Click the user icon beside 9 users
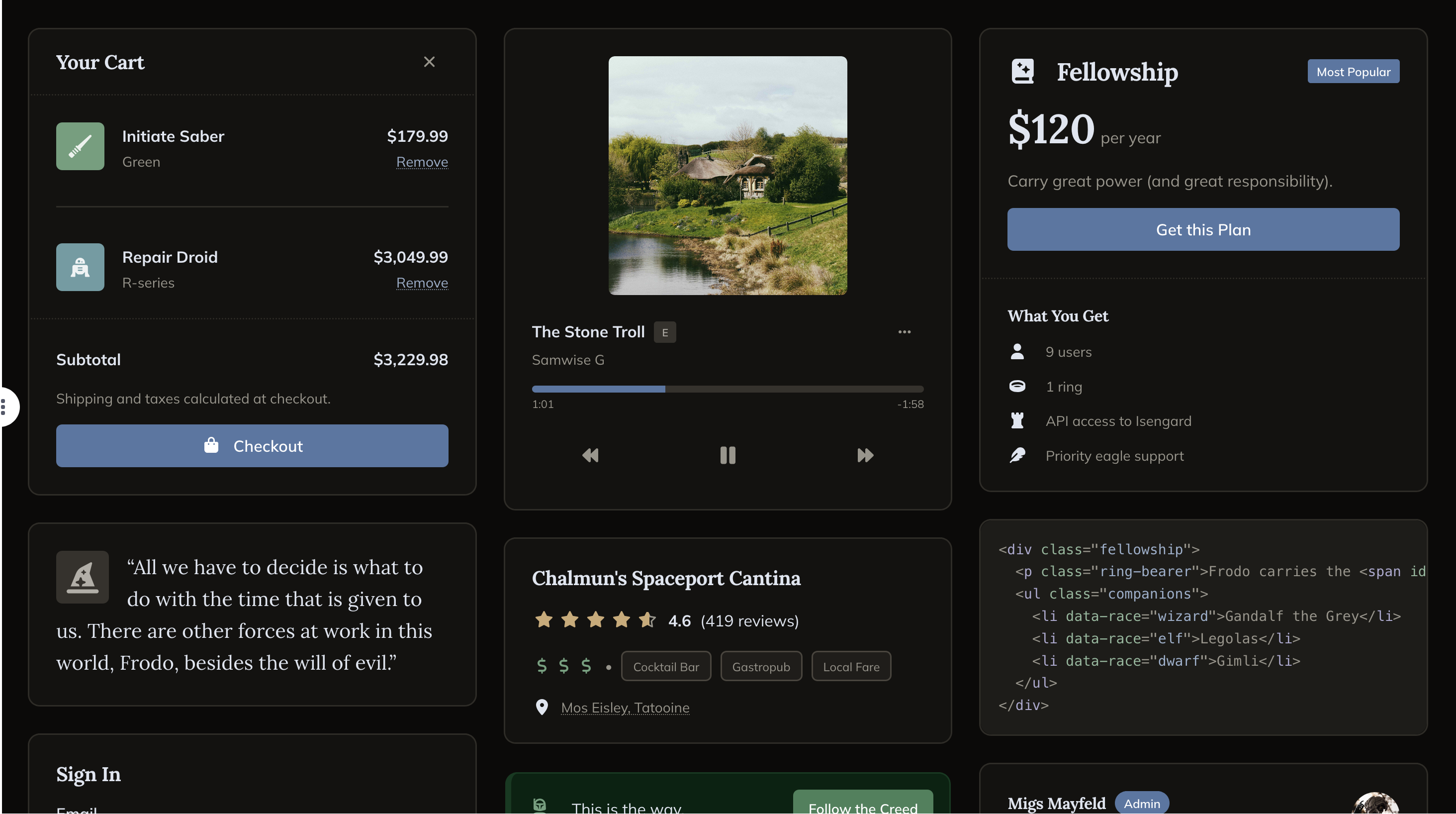 pyautogui.click(x=1017, y=352)
